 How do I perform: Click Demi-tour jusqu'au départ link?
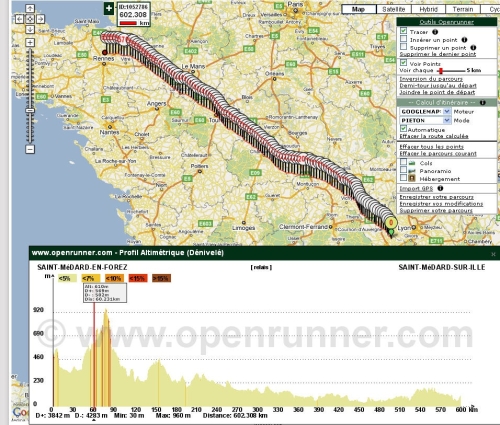(438, 86)
